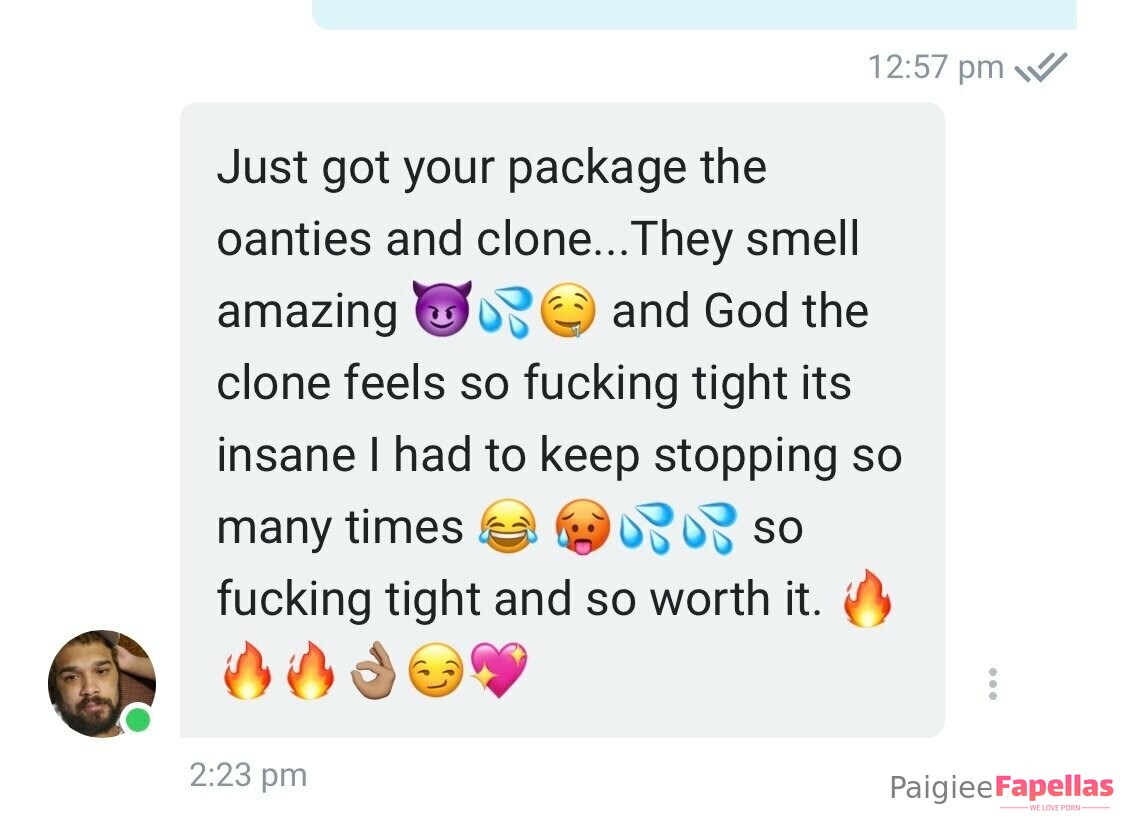Tap the fire emoji after 'worth it.'
Viewport: 1125px width, 818px height.
[867, 598]
